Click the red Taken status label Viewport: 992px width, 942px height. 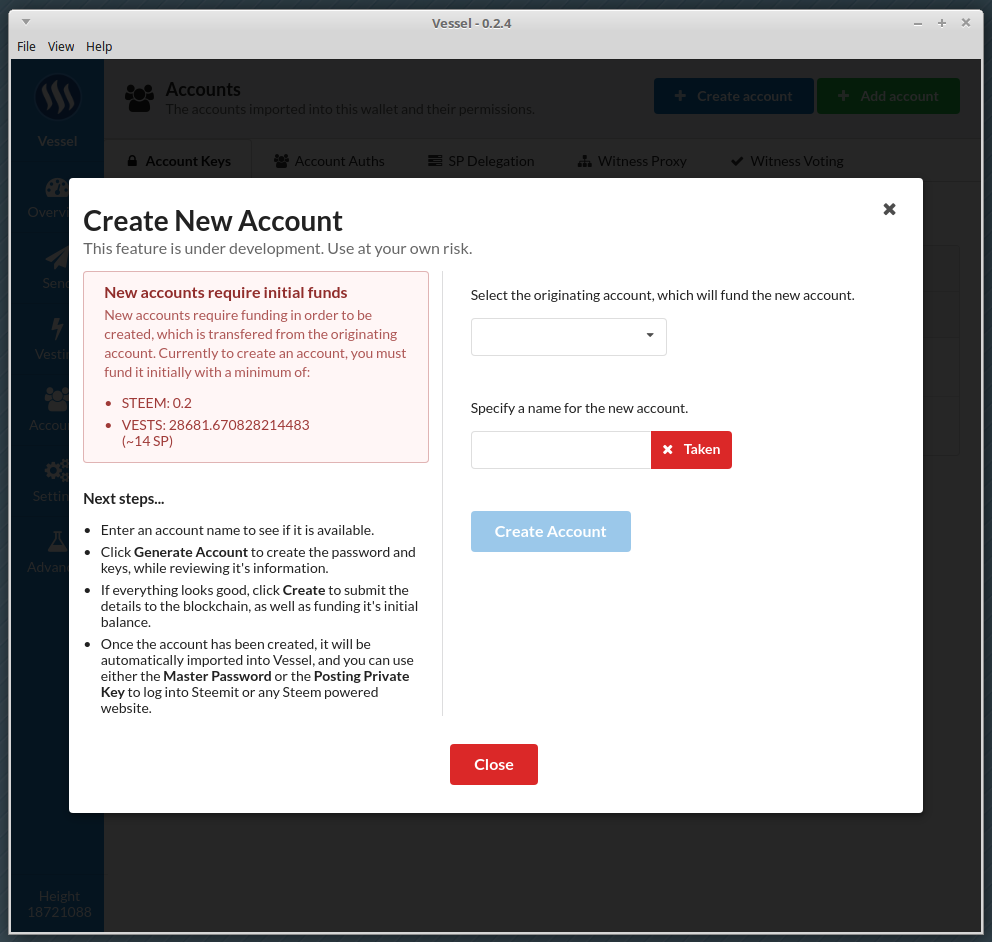691,450
